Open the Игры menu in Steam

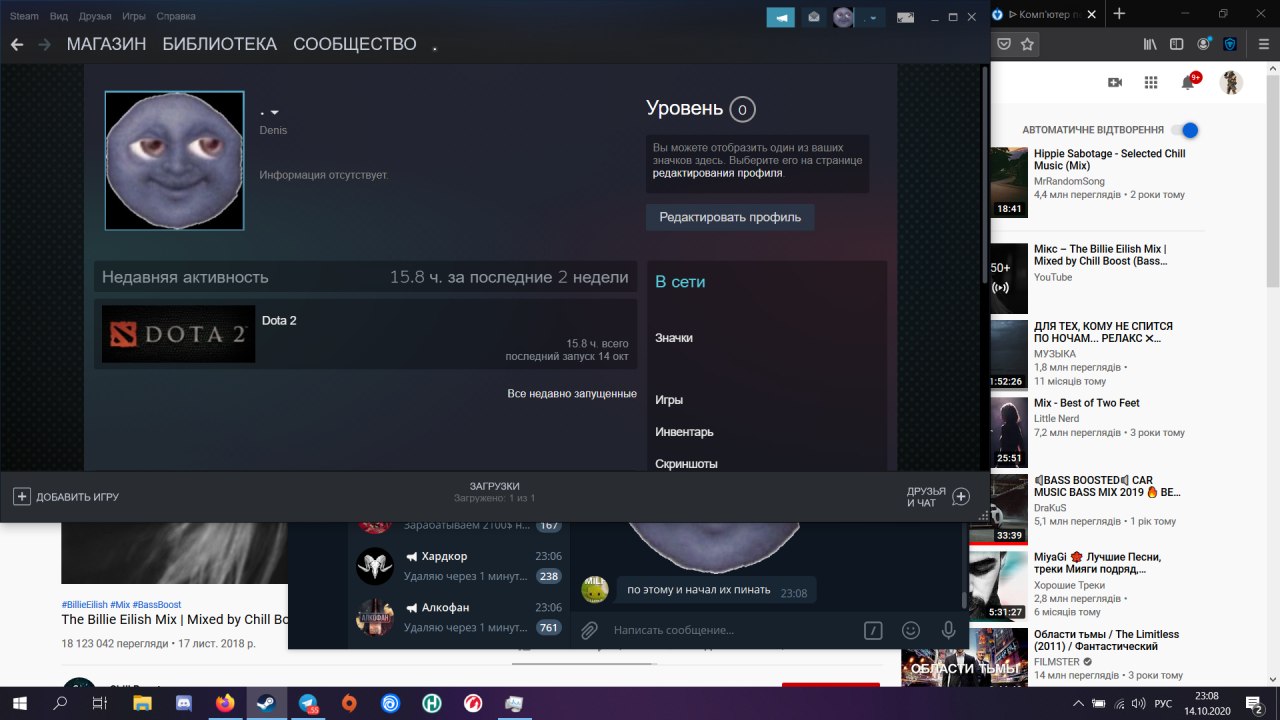134,16
